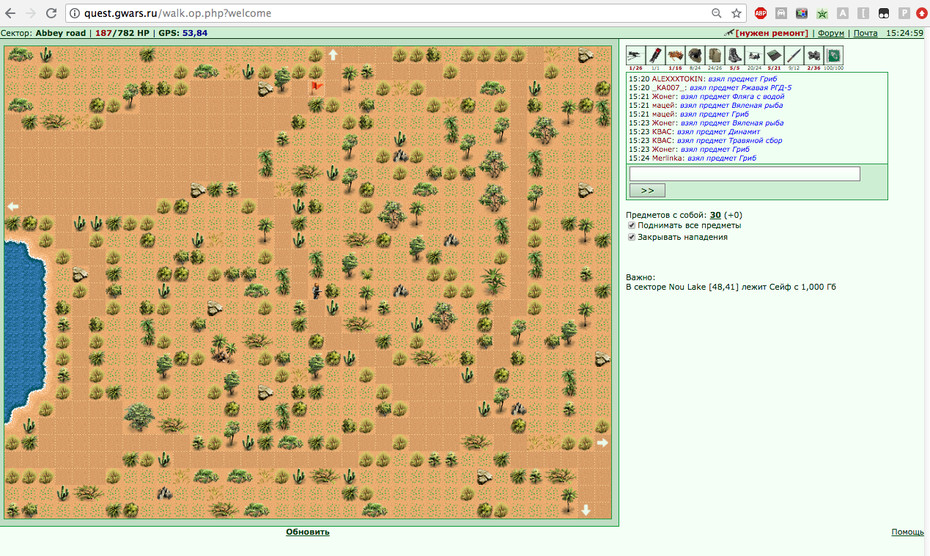
Task: Open the green card slot 100/100
Action: point(833,56)
